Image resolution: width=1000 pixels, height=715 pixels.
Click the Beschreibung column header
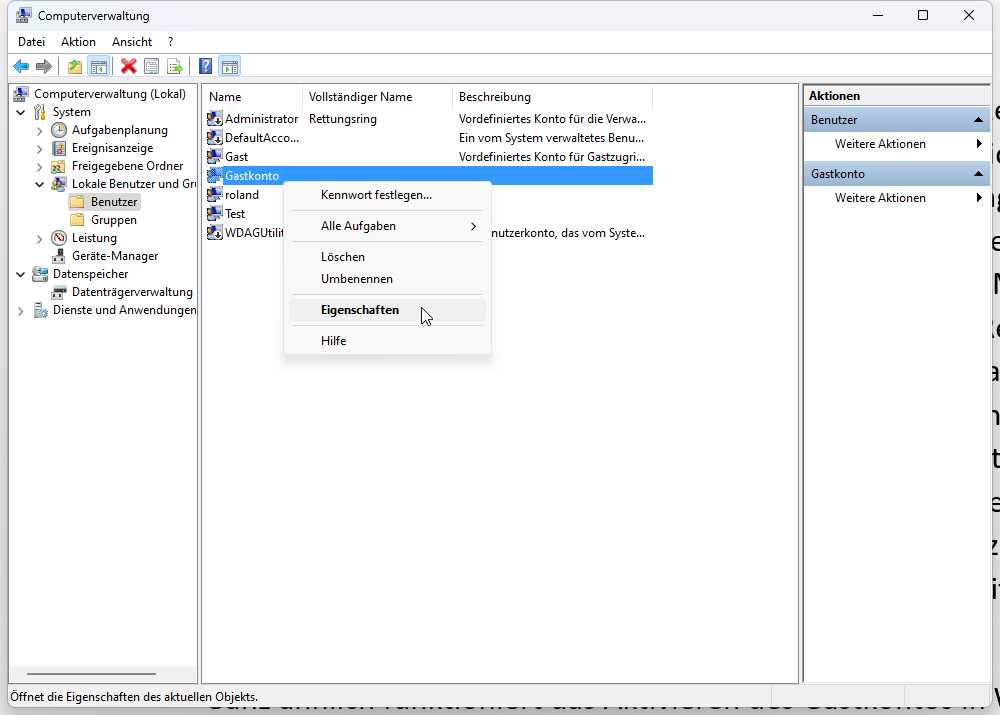coord(495,97)
